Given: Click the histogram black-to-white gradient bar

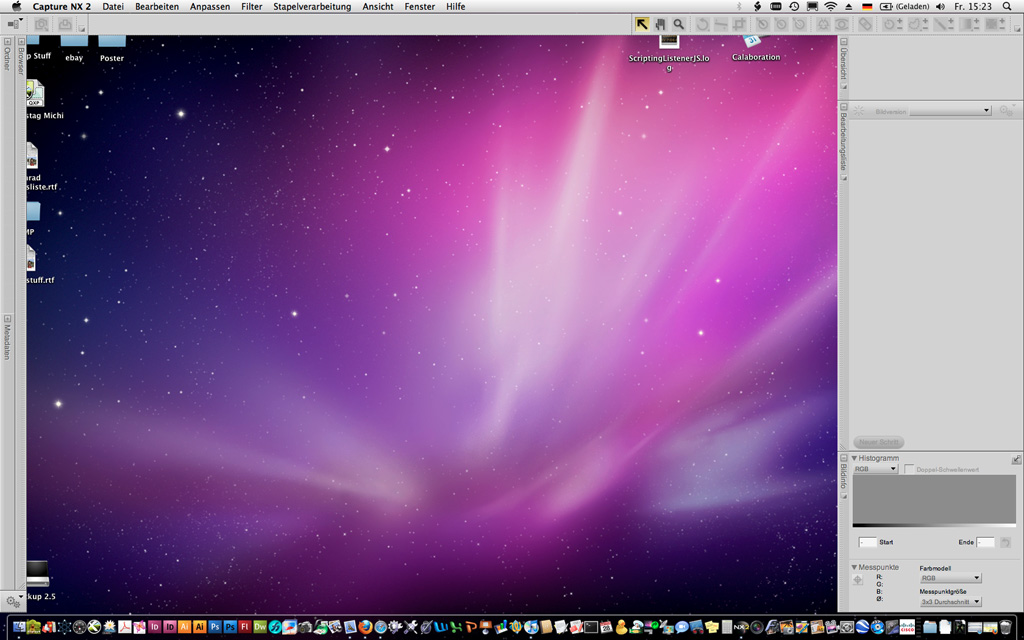Looking at the screenshot, I should (934, 525).
